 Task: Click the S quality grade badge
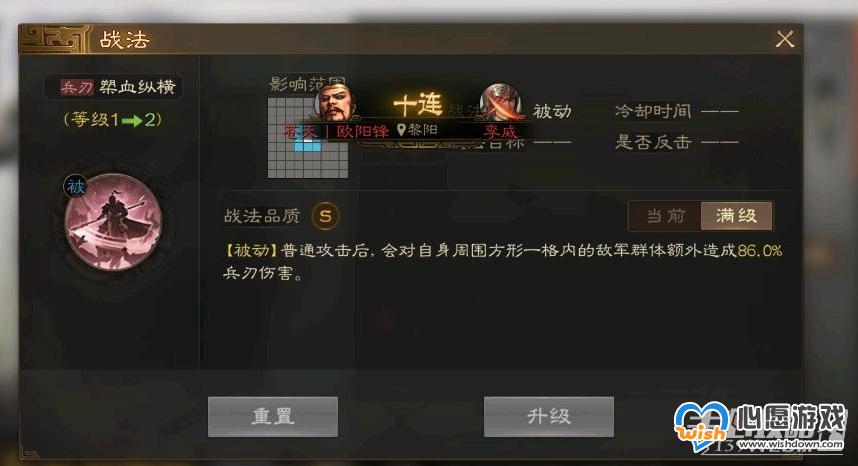325,216
